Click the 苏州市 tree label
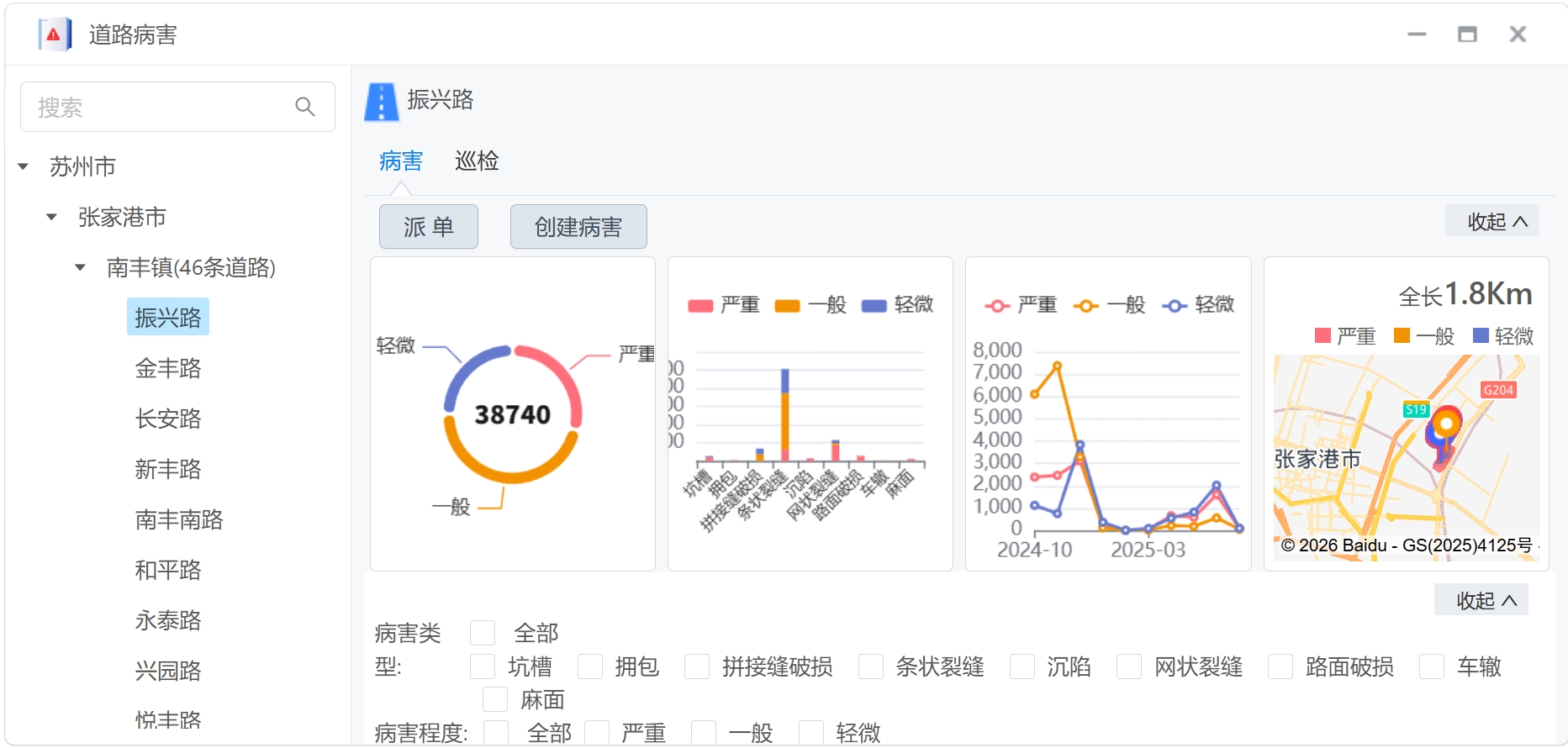 pyautogui.click(x=82, y=166)
